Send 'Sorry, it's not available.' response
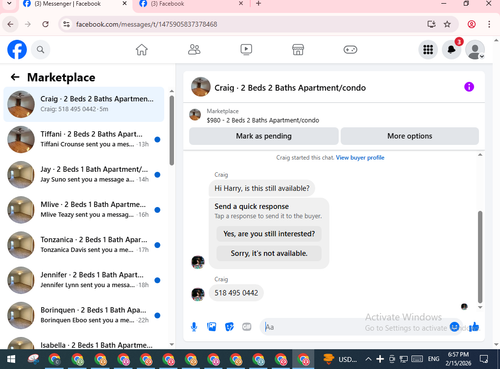Screen dimensions: 500x369 pyautogui.click(x=269, y=253)
